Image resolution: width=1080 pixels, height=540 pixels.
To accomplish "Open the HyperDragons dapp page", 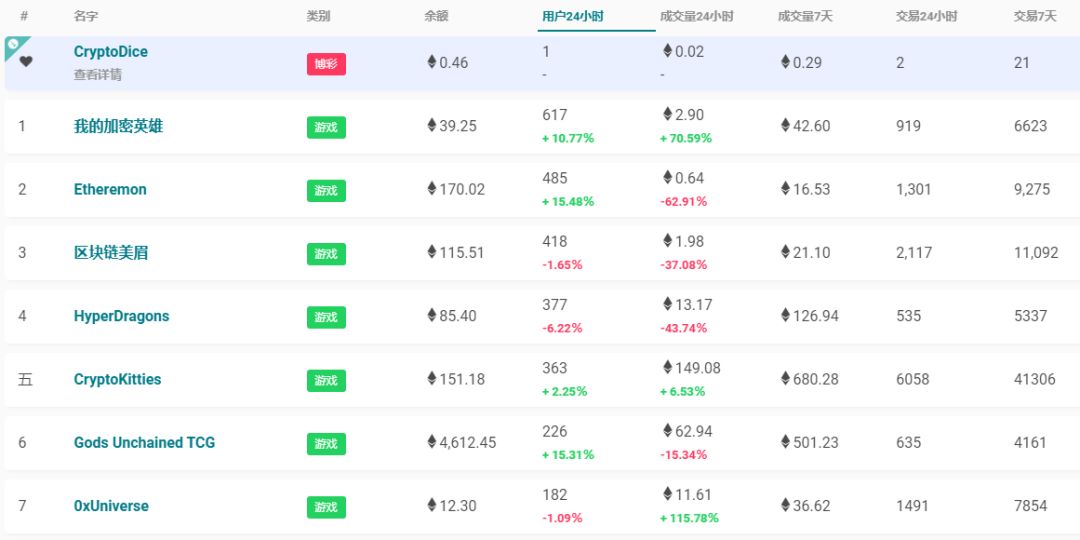I will [121, 316].
